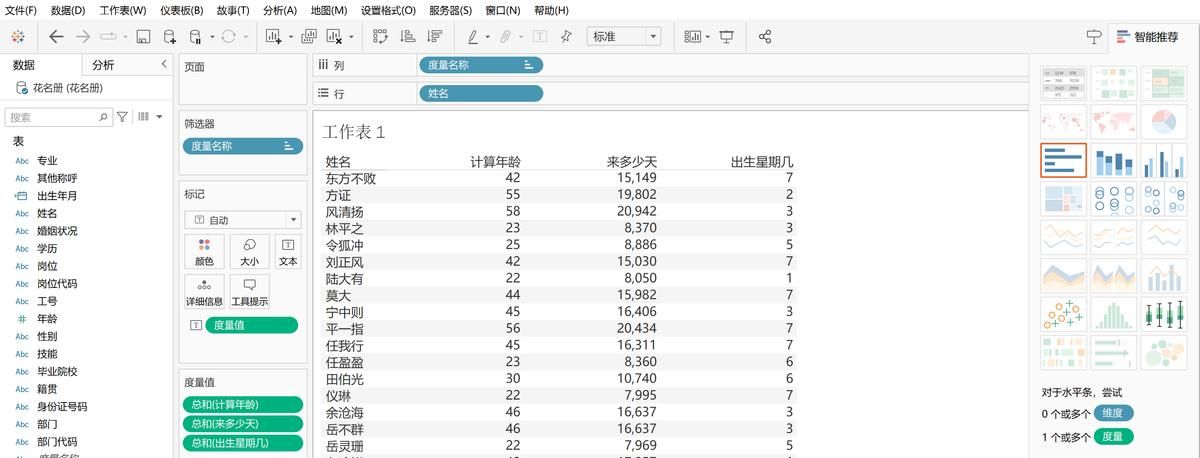Click the redo forward arrow icon
Viewport: 1200px width, 458px height.
83,36
